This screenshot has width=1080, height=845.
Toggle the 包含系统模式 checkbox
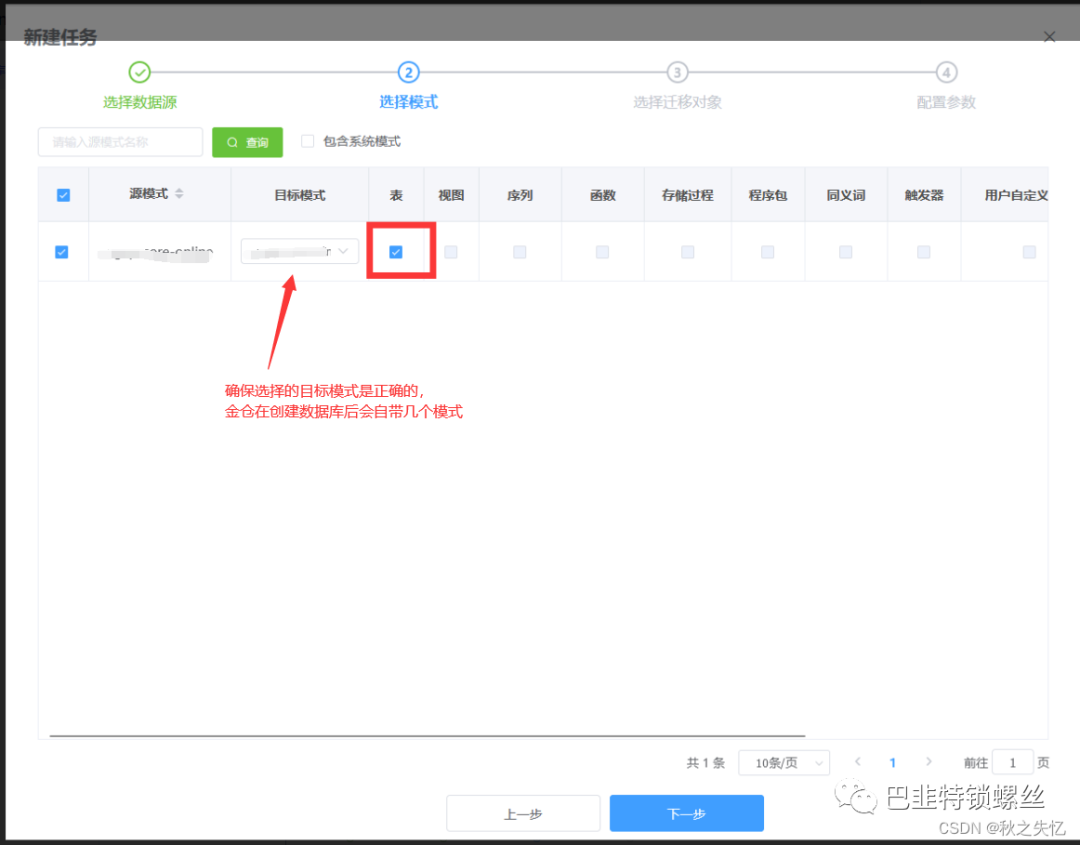point(308,142)
